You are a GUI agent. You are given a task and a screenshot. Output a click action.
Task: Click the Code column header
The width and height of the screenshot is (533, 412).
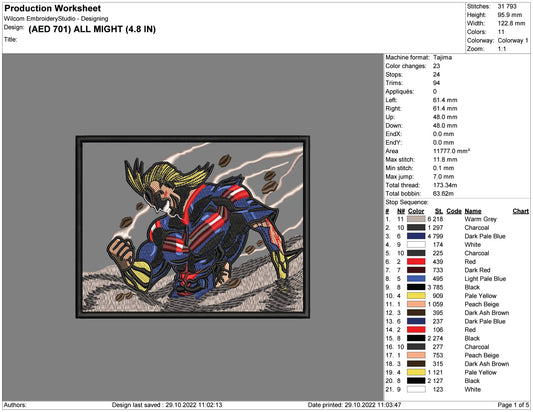454,211
